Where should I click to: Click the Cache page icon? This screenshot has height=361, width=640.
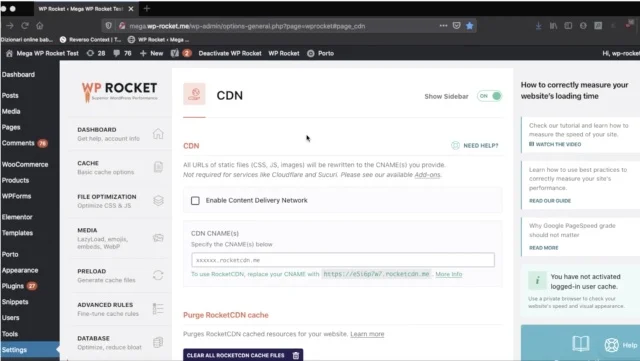tap(158, 167)
